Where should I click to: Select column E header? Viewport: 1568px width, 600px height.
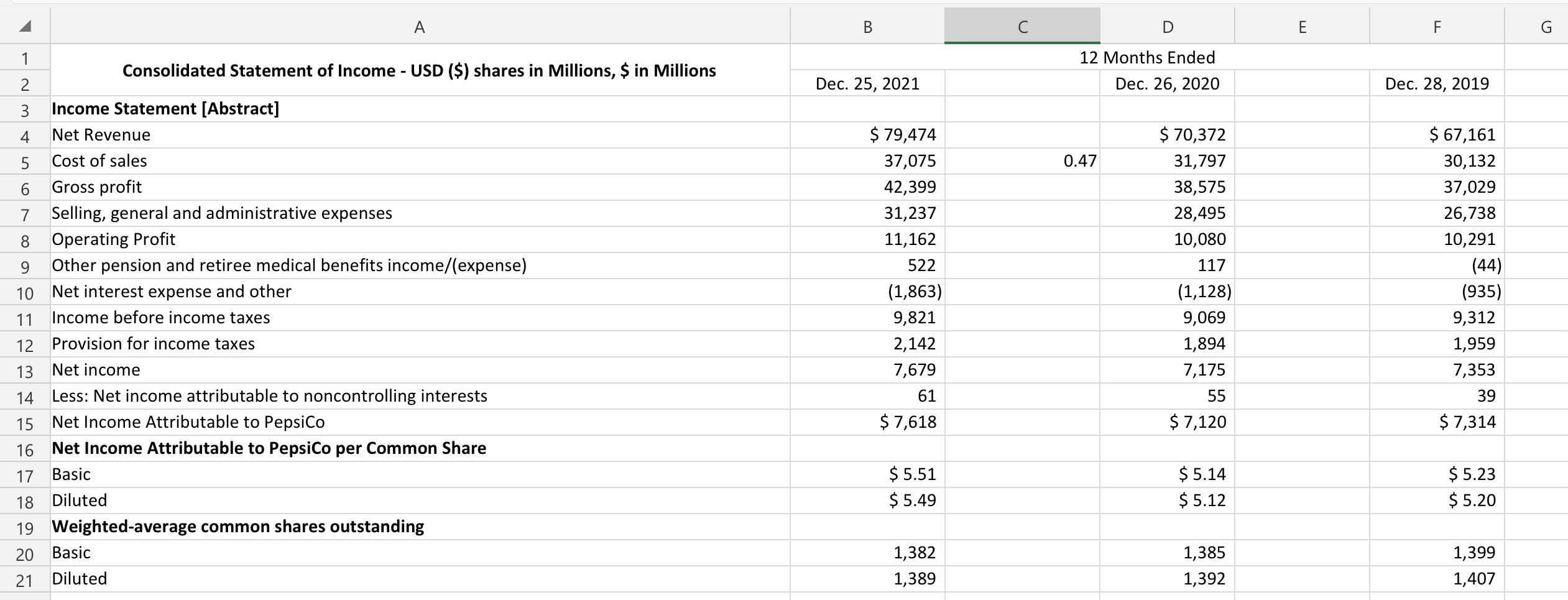tap(1302, 26)
